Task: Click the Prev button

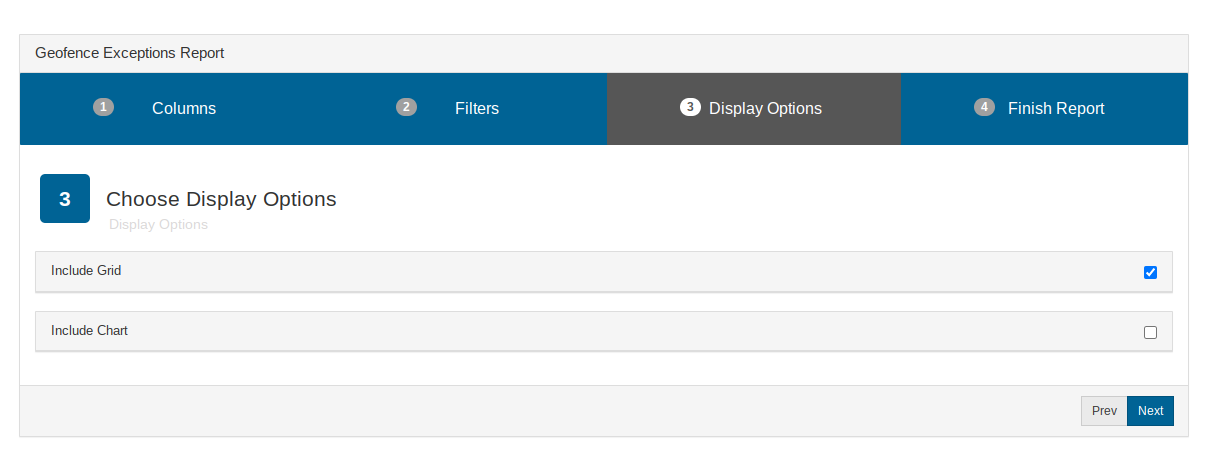Action: 1104,411
